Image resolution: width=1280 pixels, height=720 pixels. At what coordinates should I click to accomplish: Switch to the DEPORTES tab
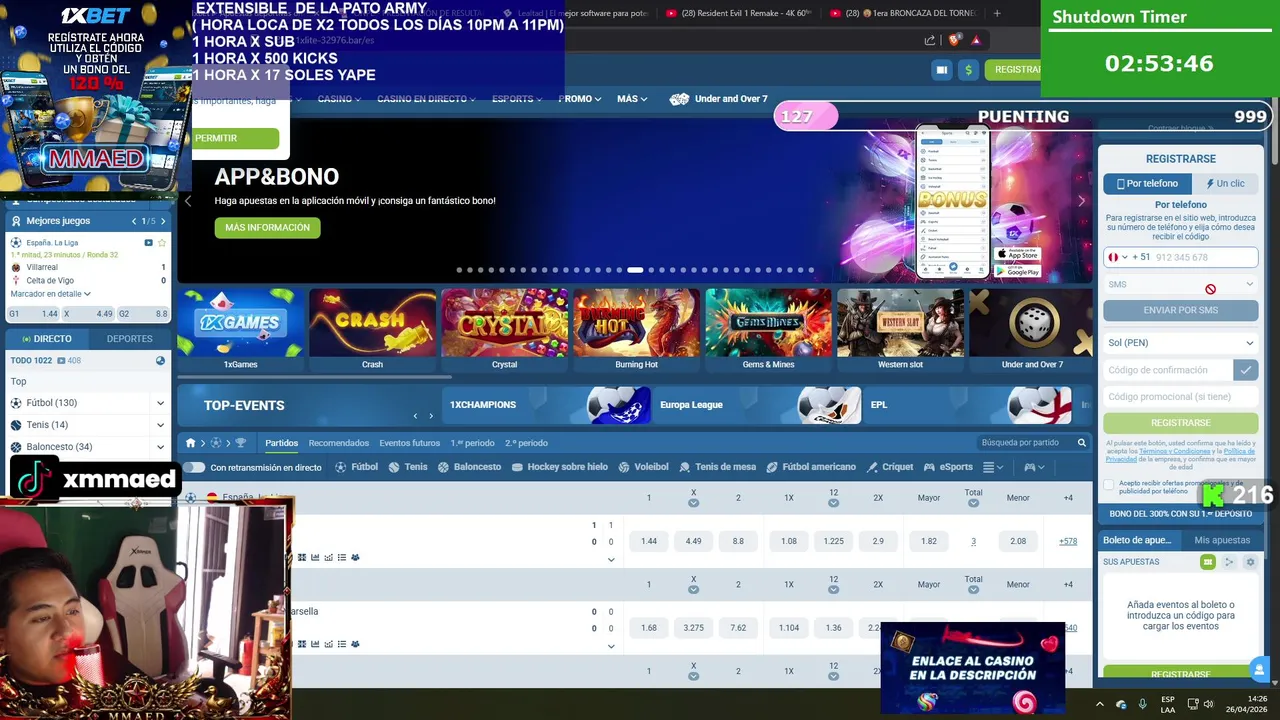click(129, 339)
